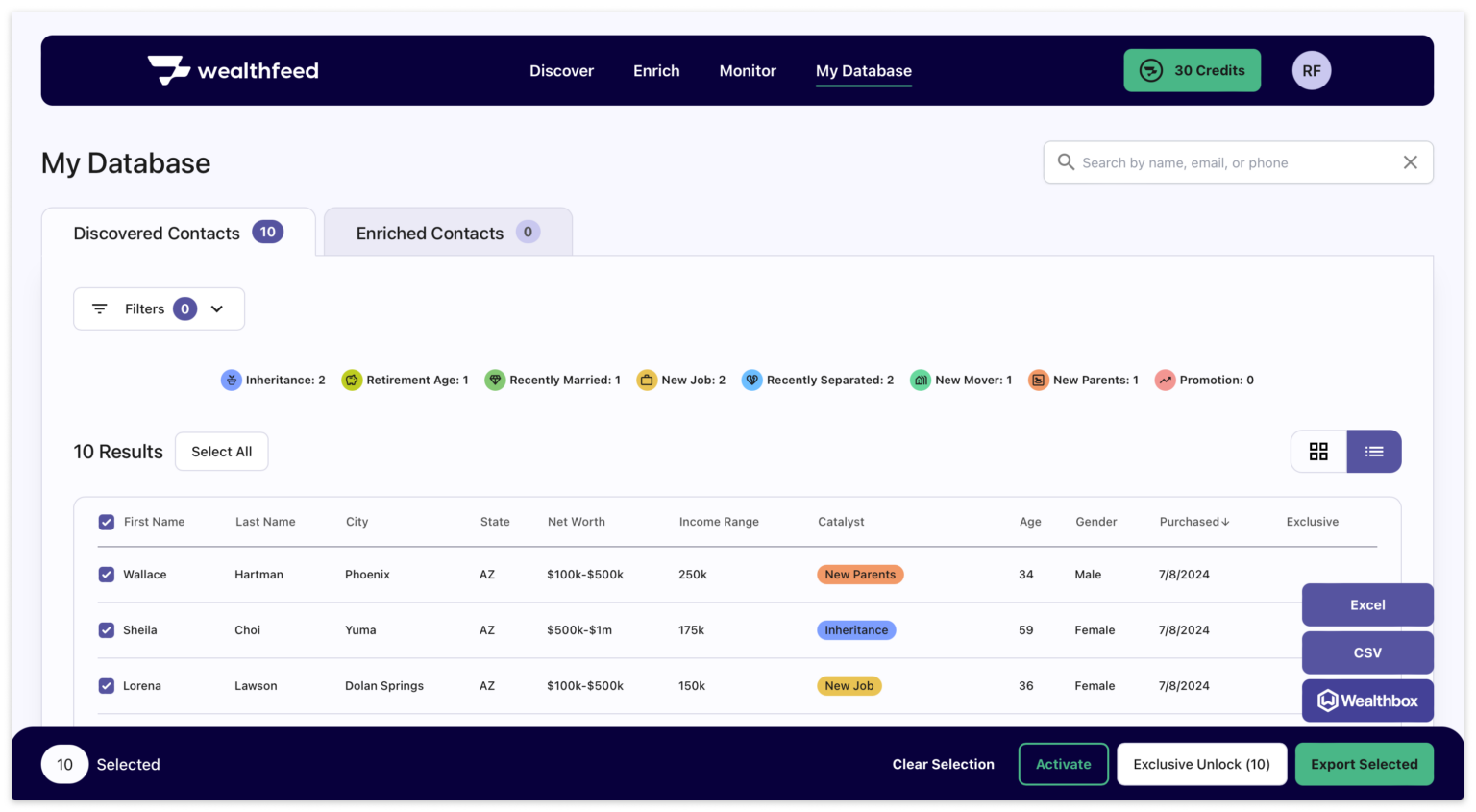
Task: Deselect Lorena Lawson's checkbox
Action: [x=106, y=685]
